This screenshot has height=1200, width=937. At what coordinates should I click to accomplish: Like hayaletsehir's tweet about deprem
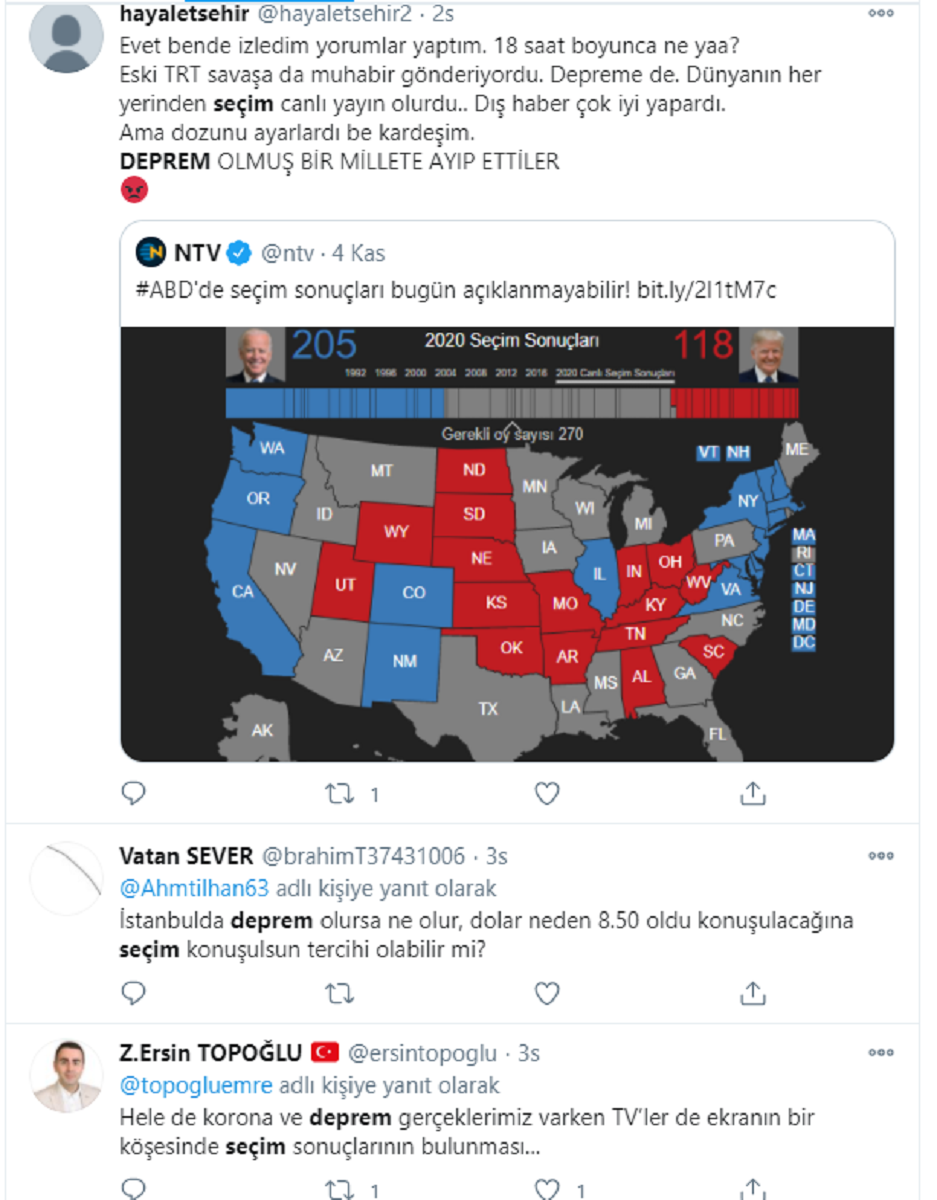546,794
